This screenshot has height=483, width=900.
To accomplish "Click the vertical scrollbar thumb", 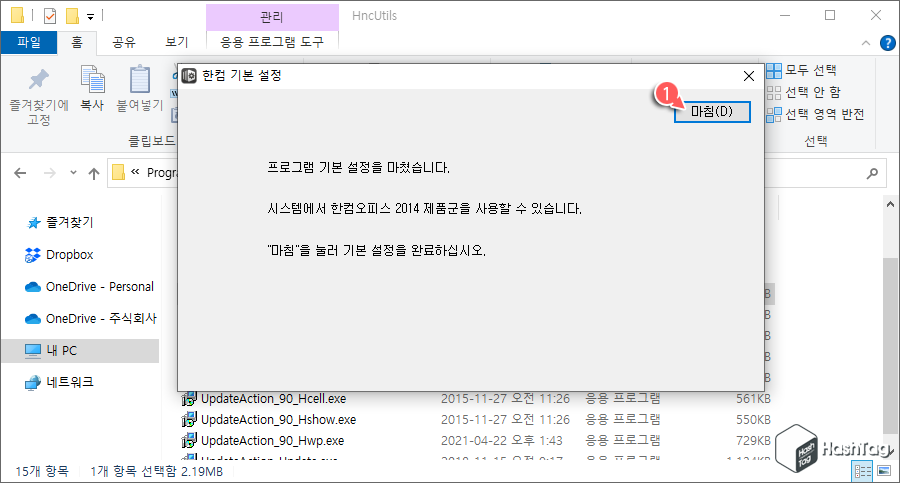I will (890, 345).
